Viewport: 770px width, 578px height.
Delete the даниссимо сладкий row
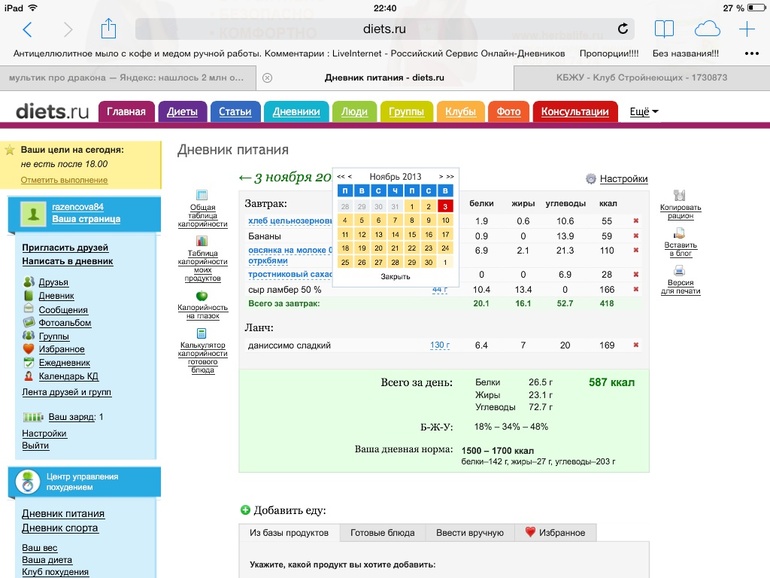pyautogui.click(x=636, y=345)
